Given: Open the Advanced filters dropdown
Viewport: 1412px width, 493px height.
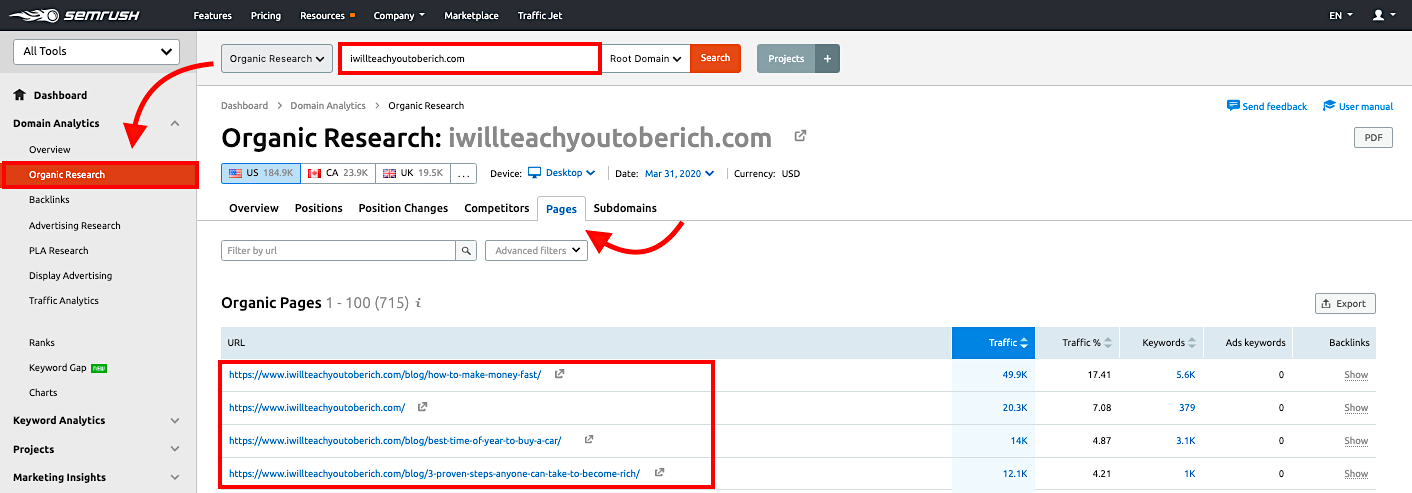Looking at the screenshot, I should pos(536,251).
